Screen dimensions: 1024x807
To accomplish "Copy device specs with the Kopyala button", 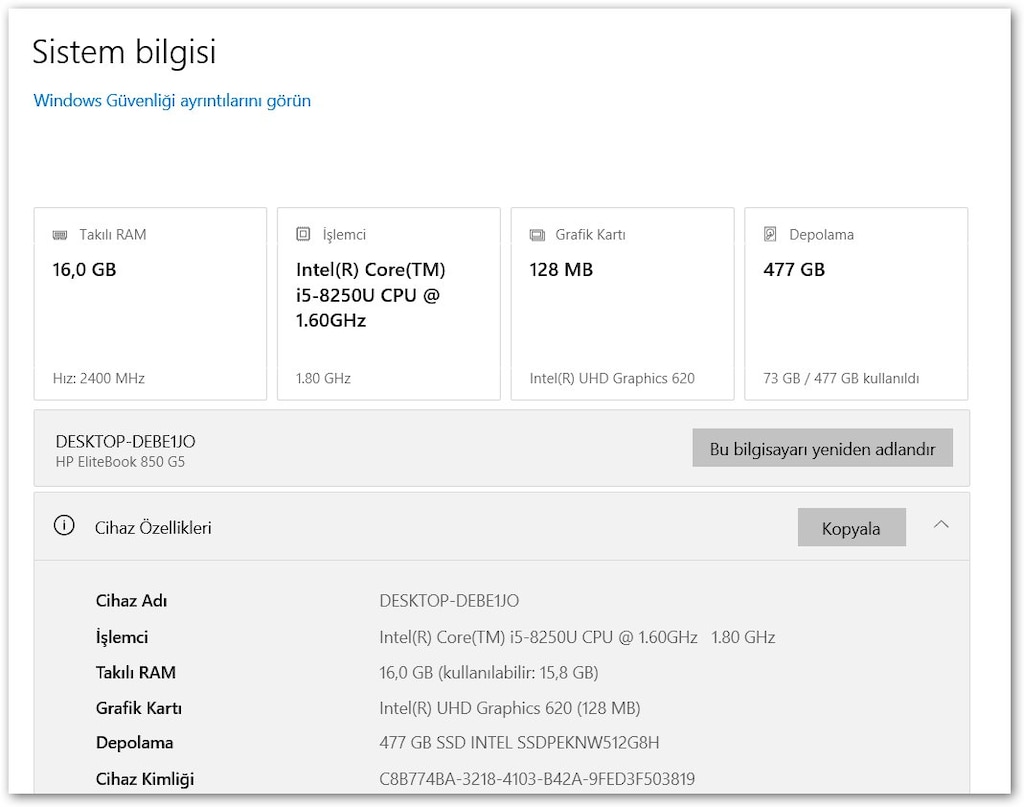I will pos(851,528).
